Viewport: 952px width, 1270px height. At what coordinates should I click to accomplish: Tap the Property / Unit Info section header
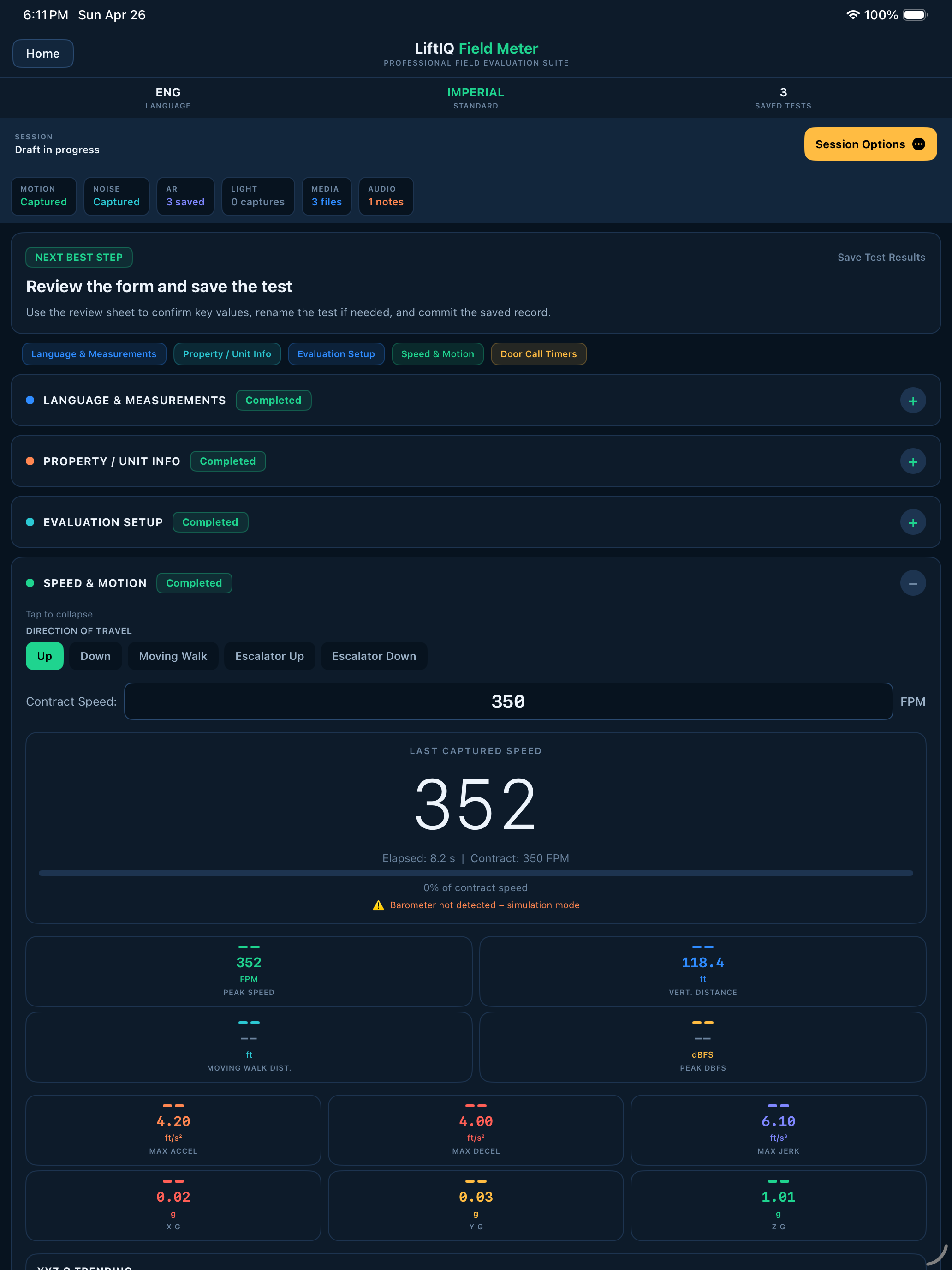click(x=476, y=461)
